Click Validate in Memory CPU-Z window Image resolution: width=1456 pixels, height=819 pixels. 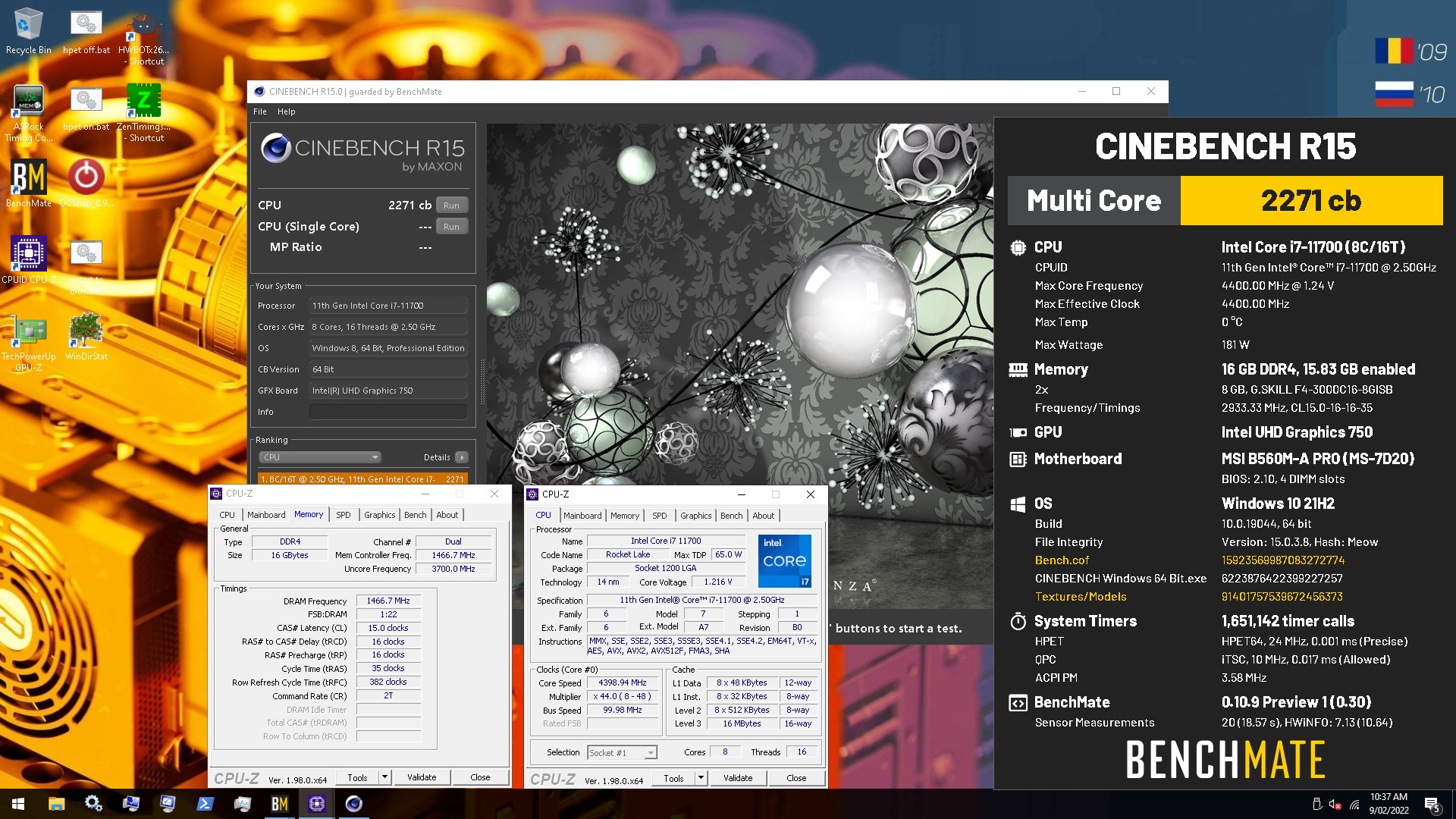point(422,777)
